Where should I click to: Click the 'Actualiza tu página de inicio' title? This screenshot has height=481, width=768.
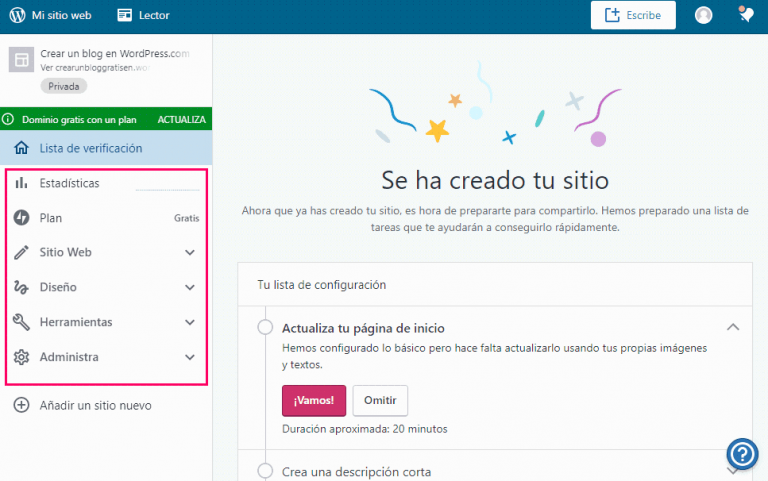[x=363, y=328]
